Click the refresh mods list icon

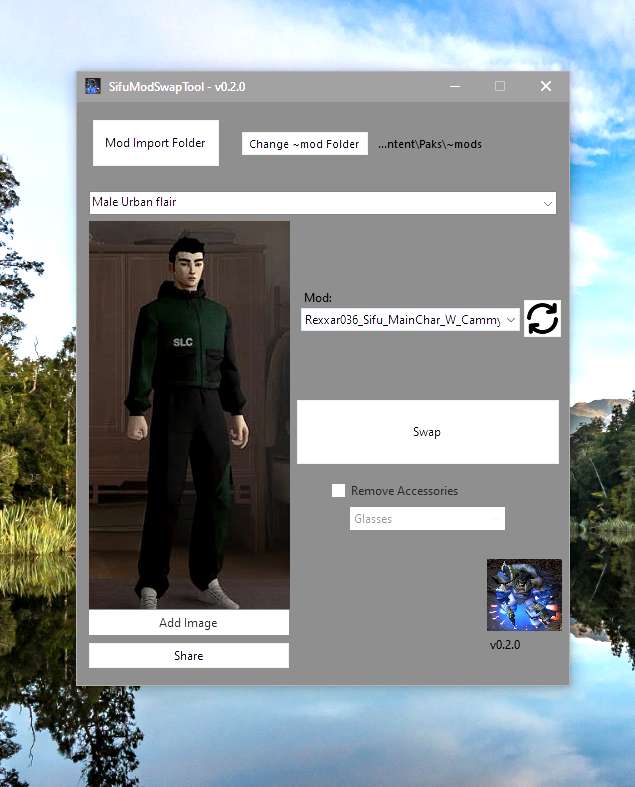[x=542, y=319]
